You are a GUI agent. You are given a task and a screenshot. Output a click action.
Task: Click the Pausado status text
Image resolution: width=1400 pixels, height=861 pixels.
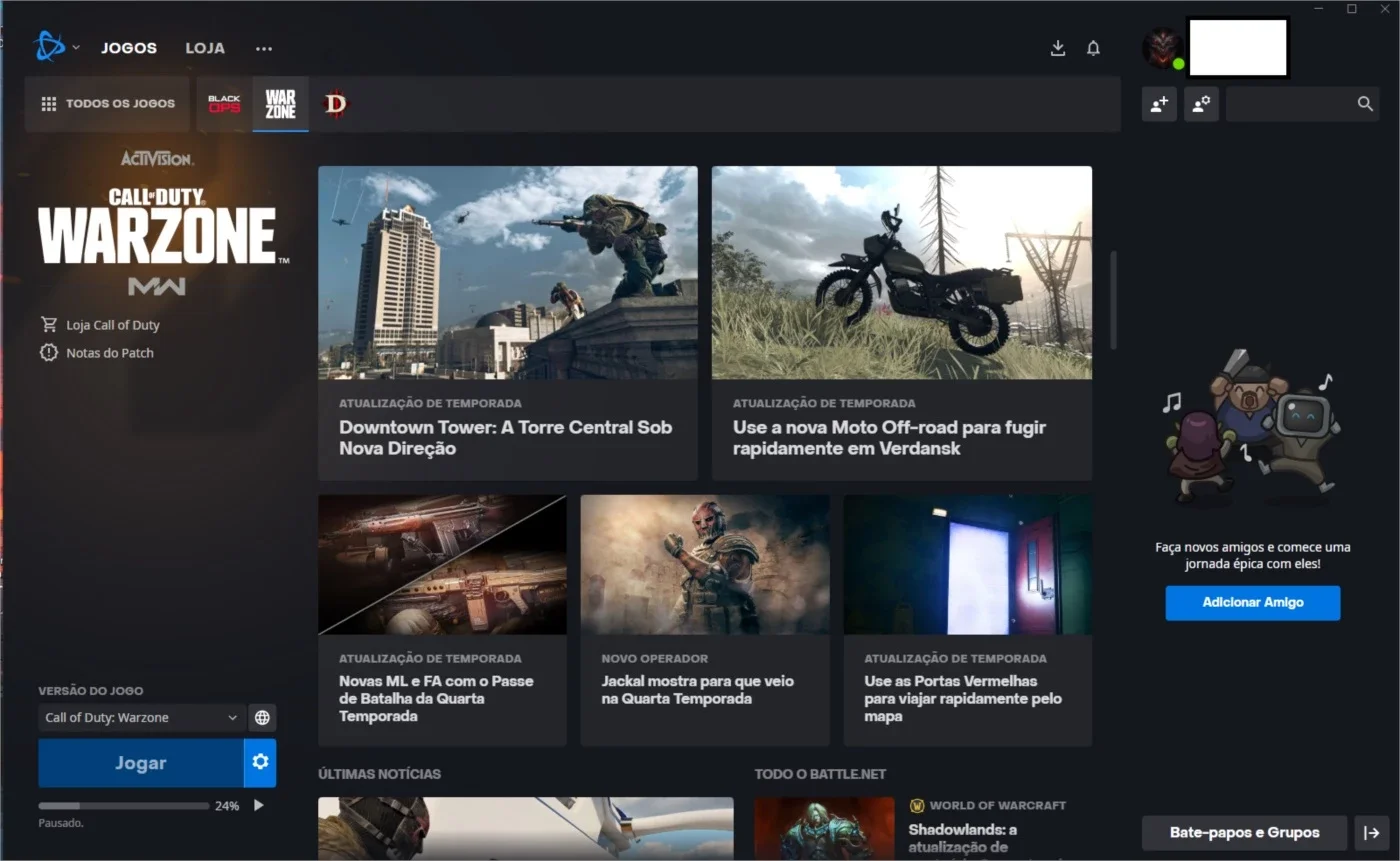pyautogui.click(x=61, y=823)
